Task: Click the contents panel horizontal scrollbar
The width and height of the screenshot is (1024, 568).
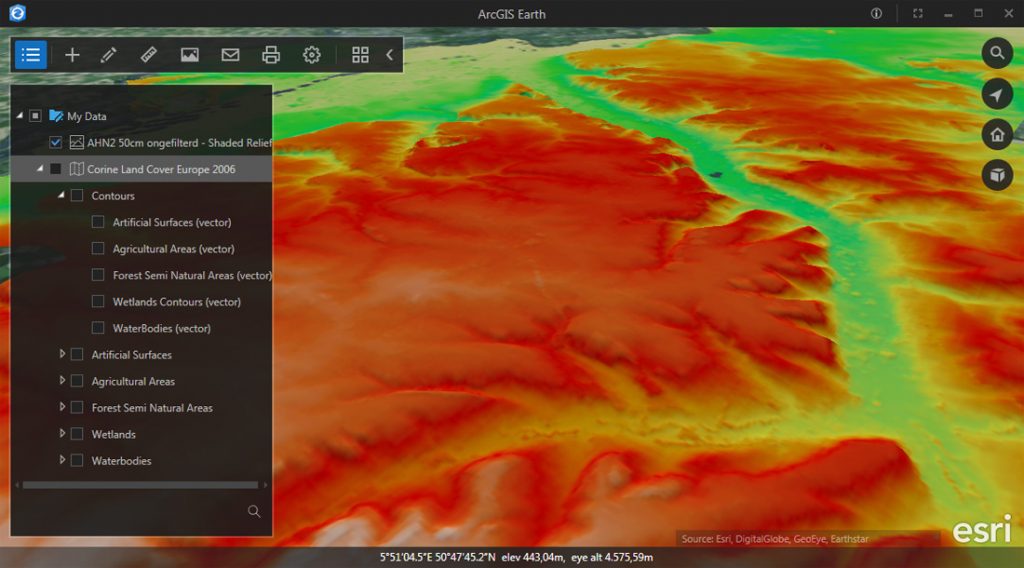Action: point(140,485)
